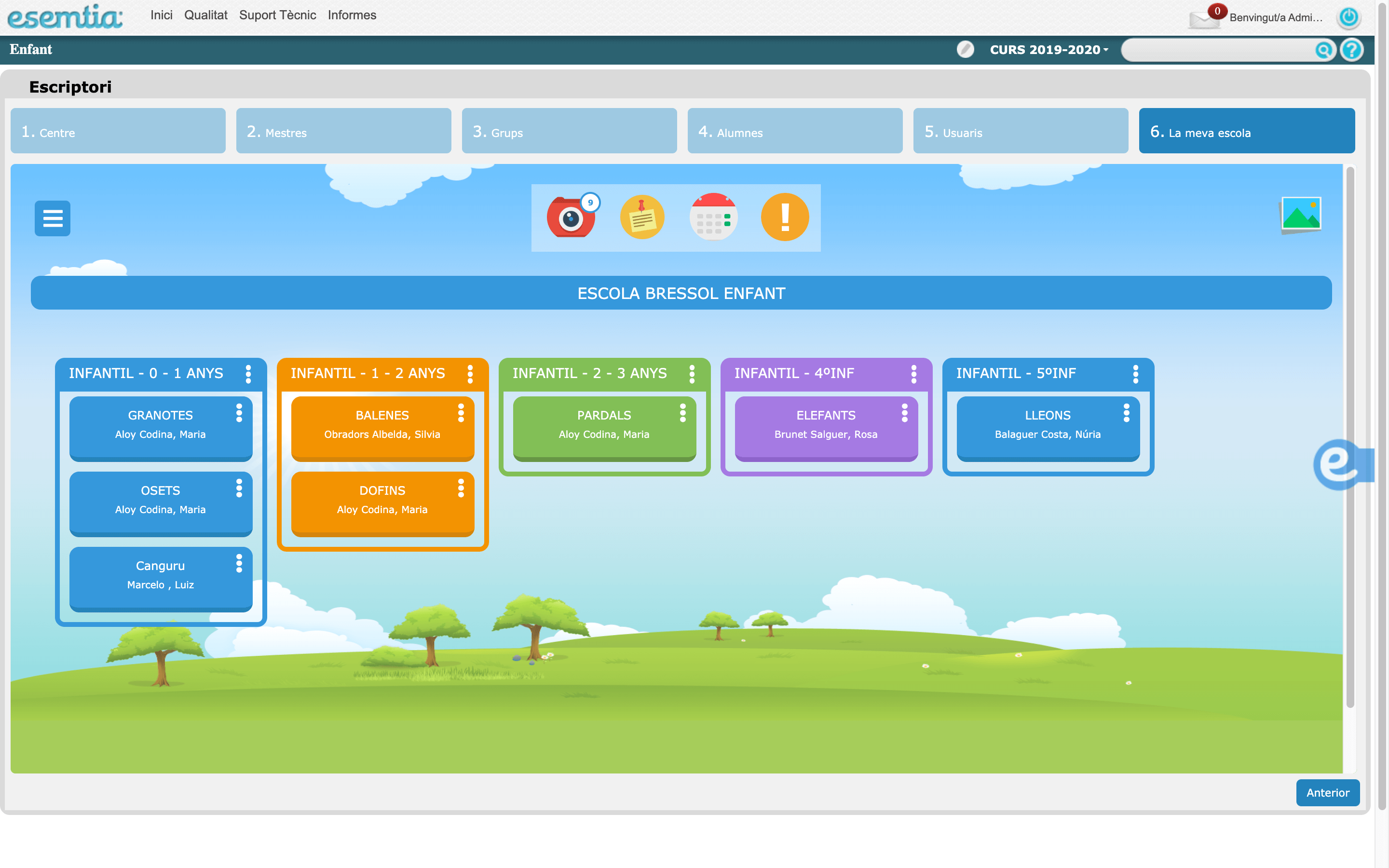Open the PARDALS group three-dot menu
Screen dimensions: 1389x868
point(683,413)
